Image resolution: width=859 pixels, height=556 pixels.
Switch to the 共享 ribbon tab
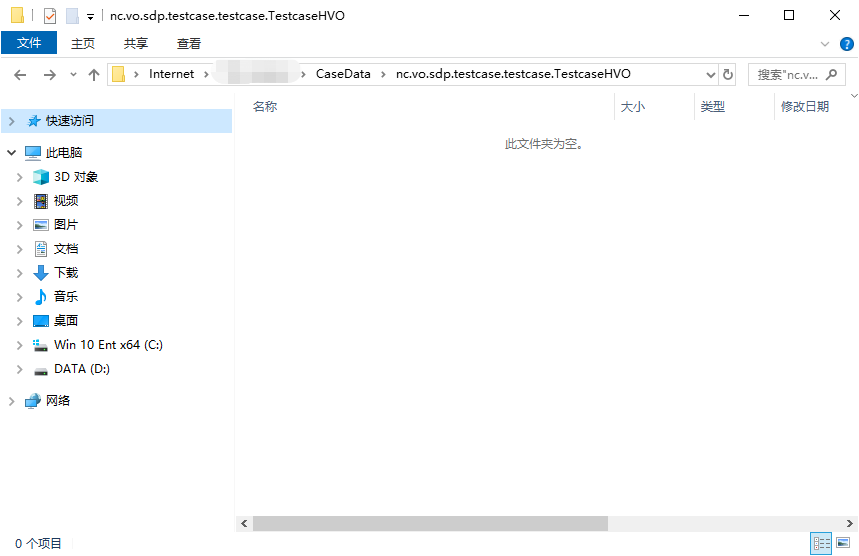(x=136, y=43)
